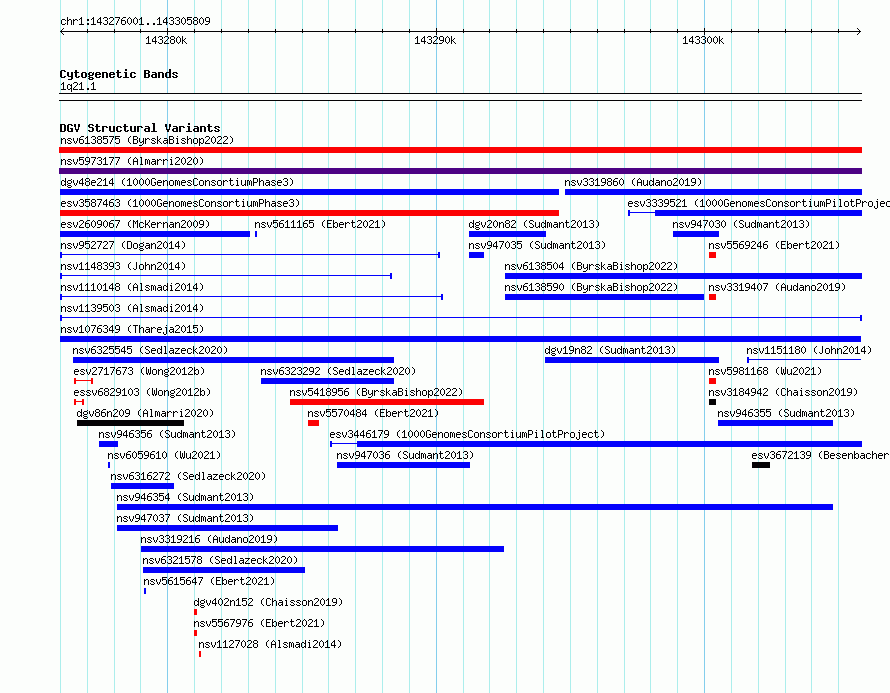Open nsv3184942 (Chaisson2019) variant
This screenshot has height=693, width=890.
pyautogui.click(x=783, y=392)
